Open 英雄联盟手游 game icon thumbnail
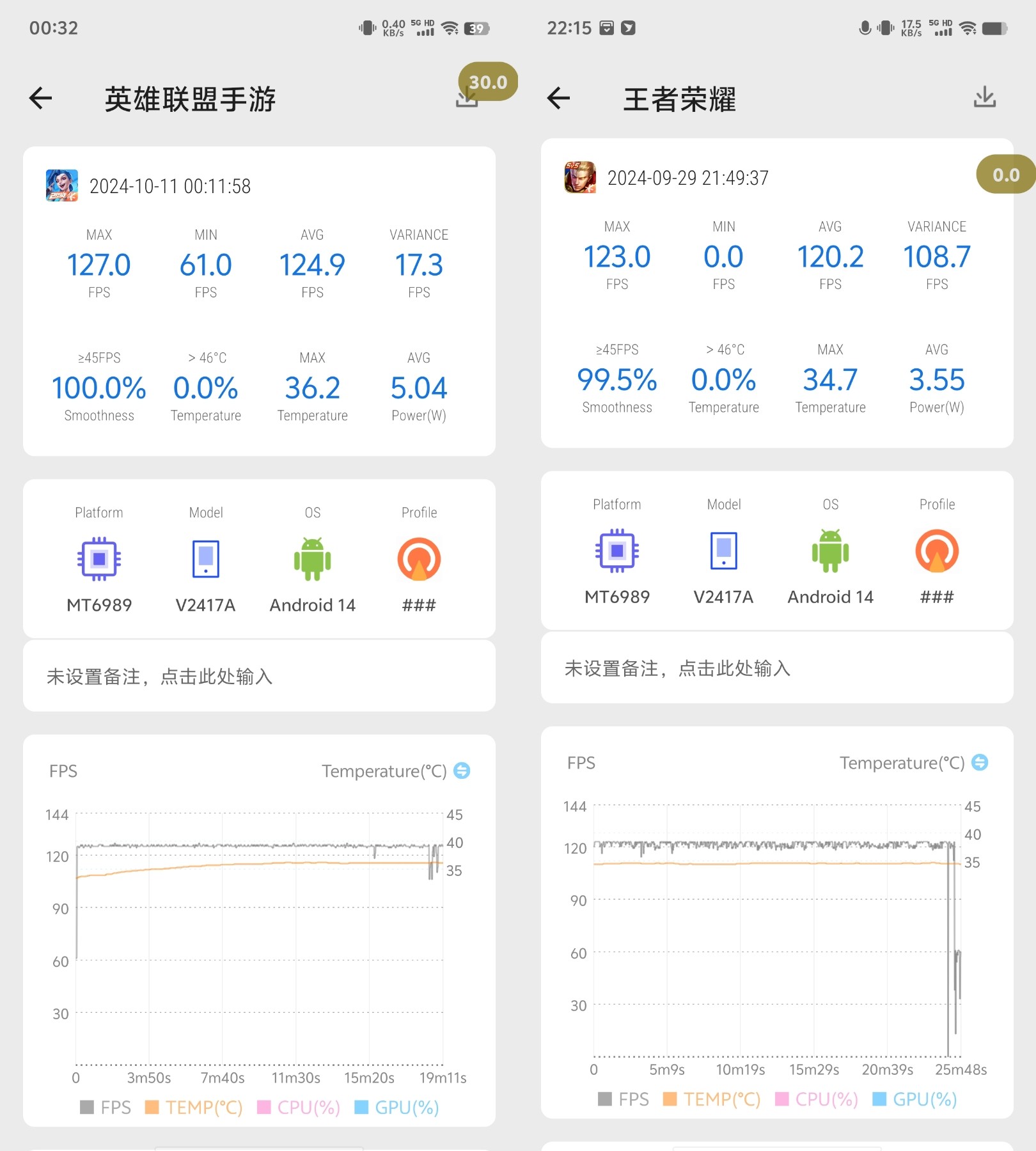Image resolution: width=1036 pixels, height=1151 pixels. tap(62, 185)
